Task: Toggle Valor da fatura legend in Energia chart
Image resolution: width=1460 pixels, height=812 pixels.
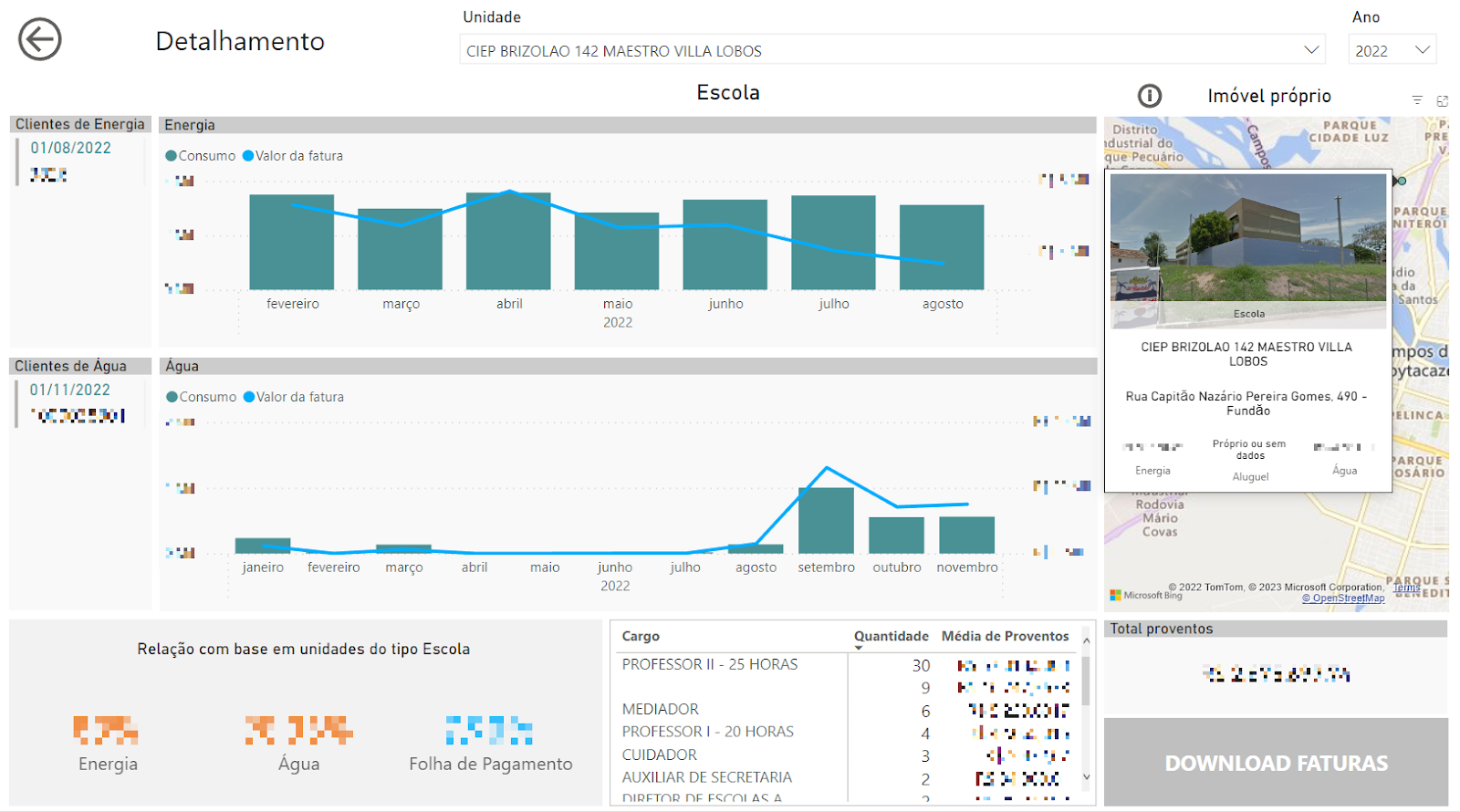Action: pos(293,156)
